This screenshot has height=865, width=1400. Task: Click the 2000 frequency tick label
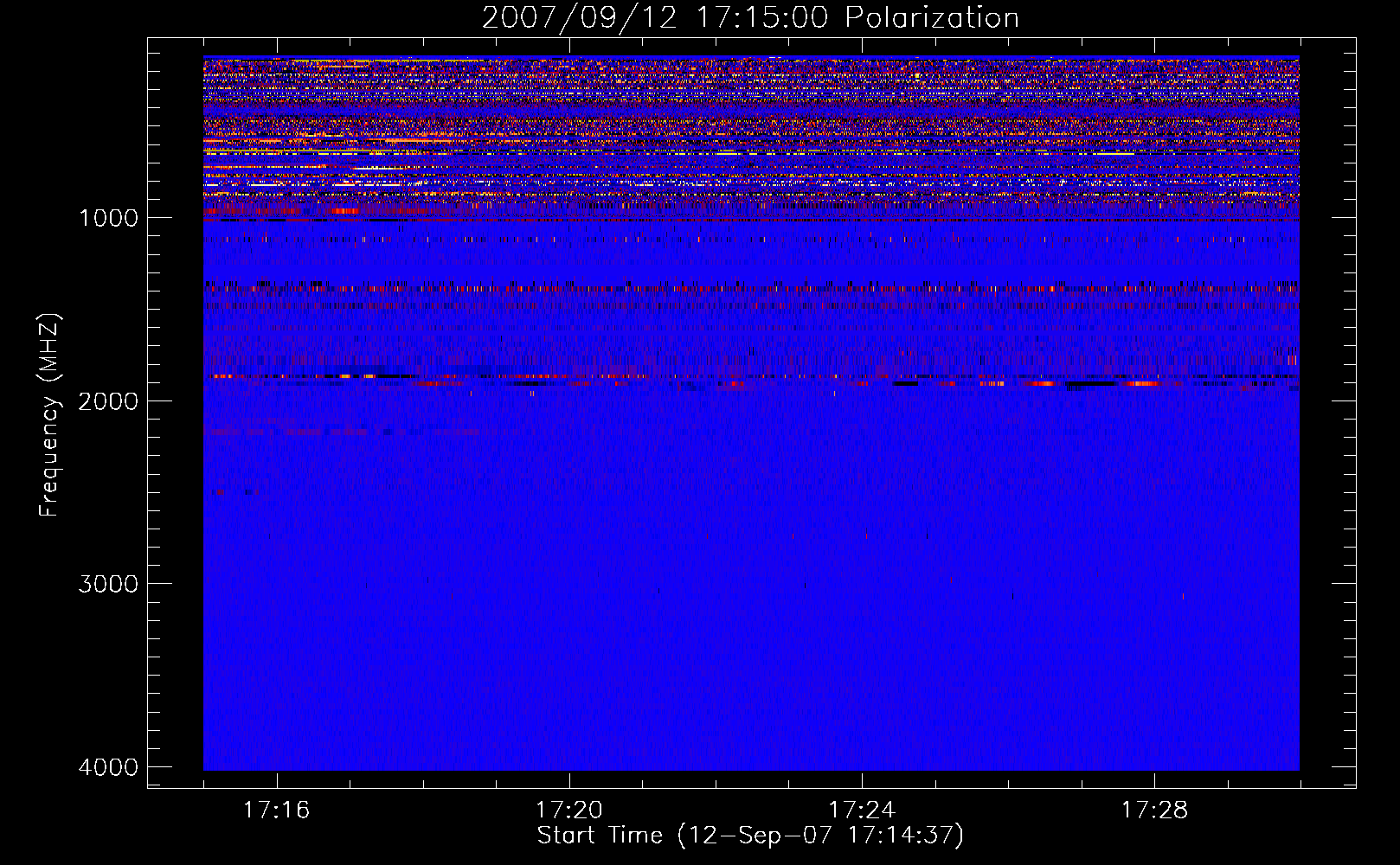tap(109, 401)
